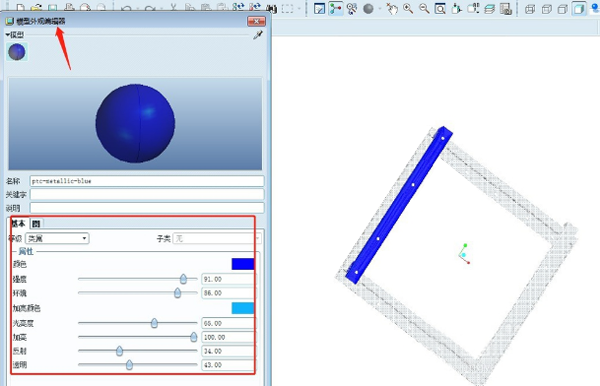This screenshot has width=600, height=386.
Task: Click the binoculars find icon
Action: [271, 8]
